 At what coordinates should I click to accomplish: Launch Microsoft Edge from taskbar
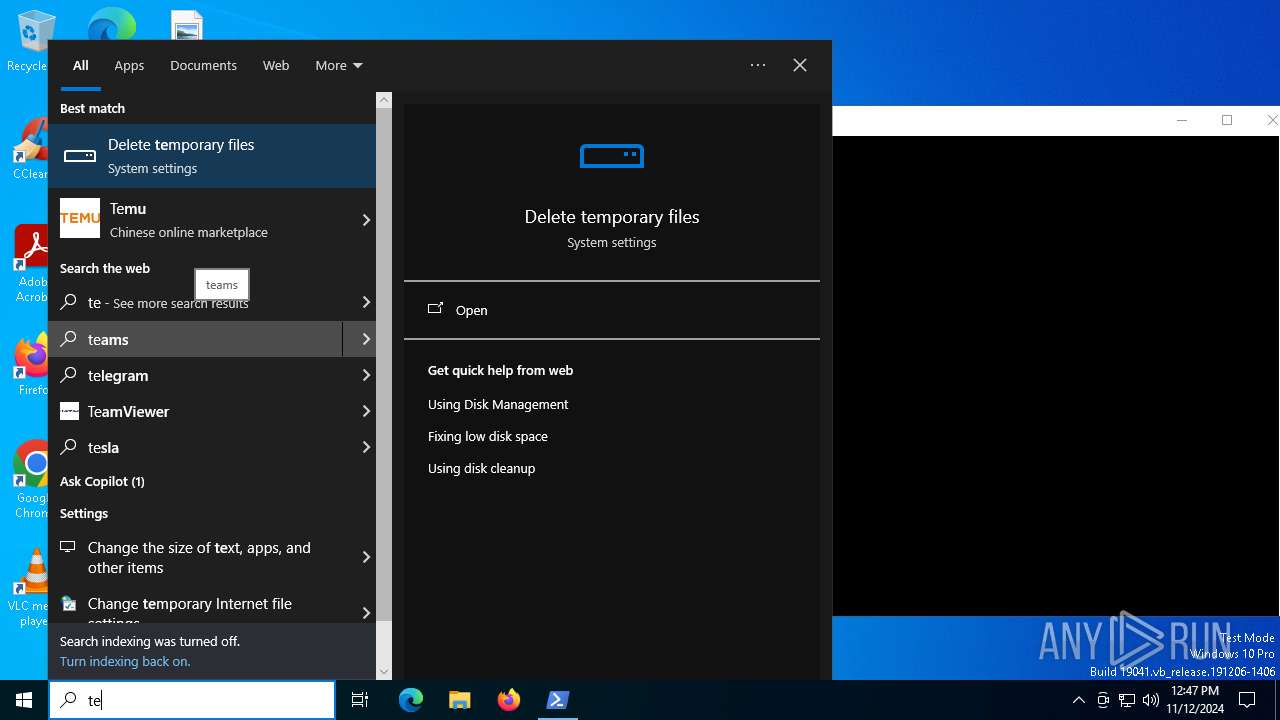(411, 700)
